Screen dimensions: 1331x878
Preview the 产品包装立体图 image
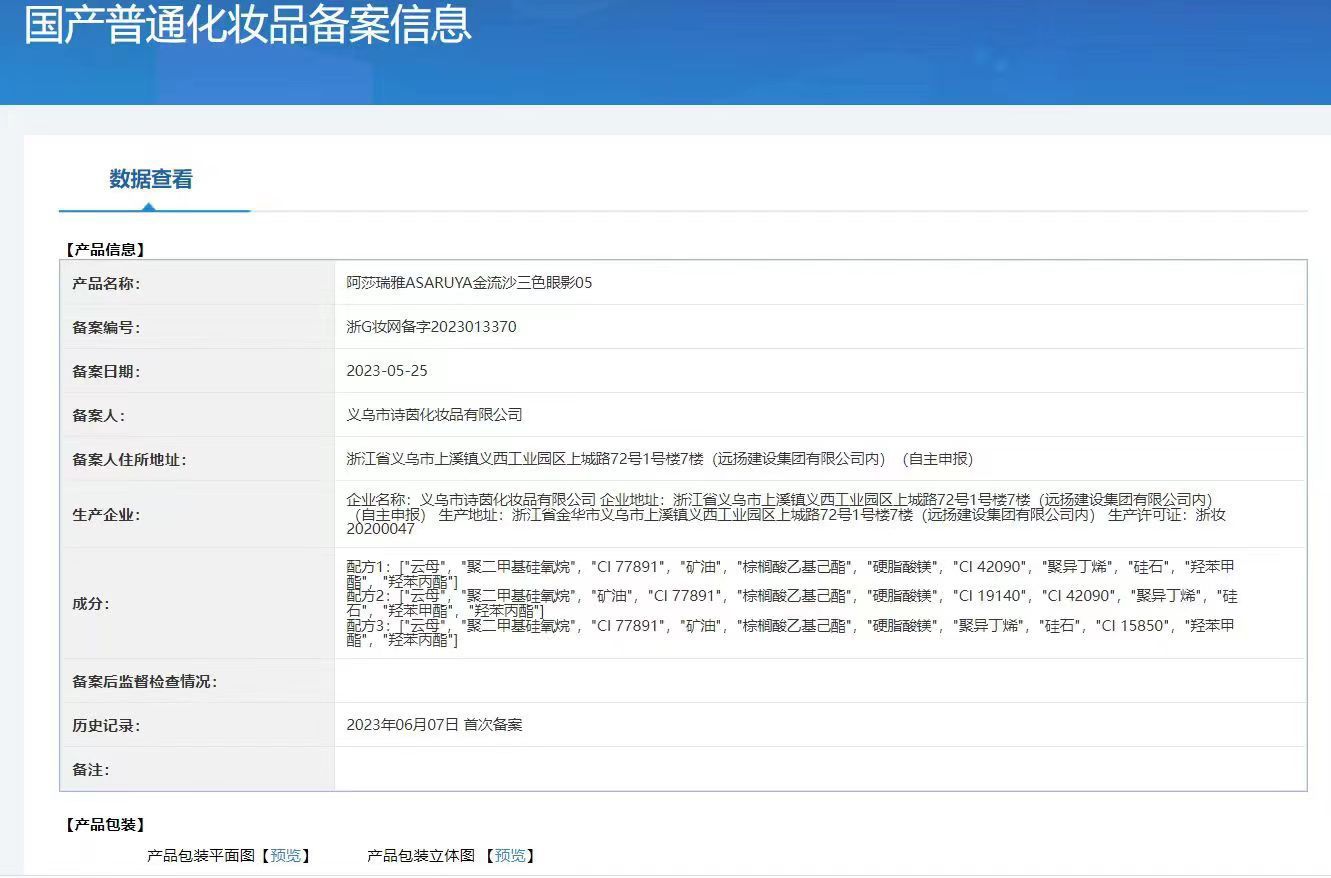509,856
